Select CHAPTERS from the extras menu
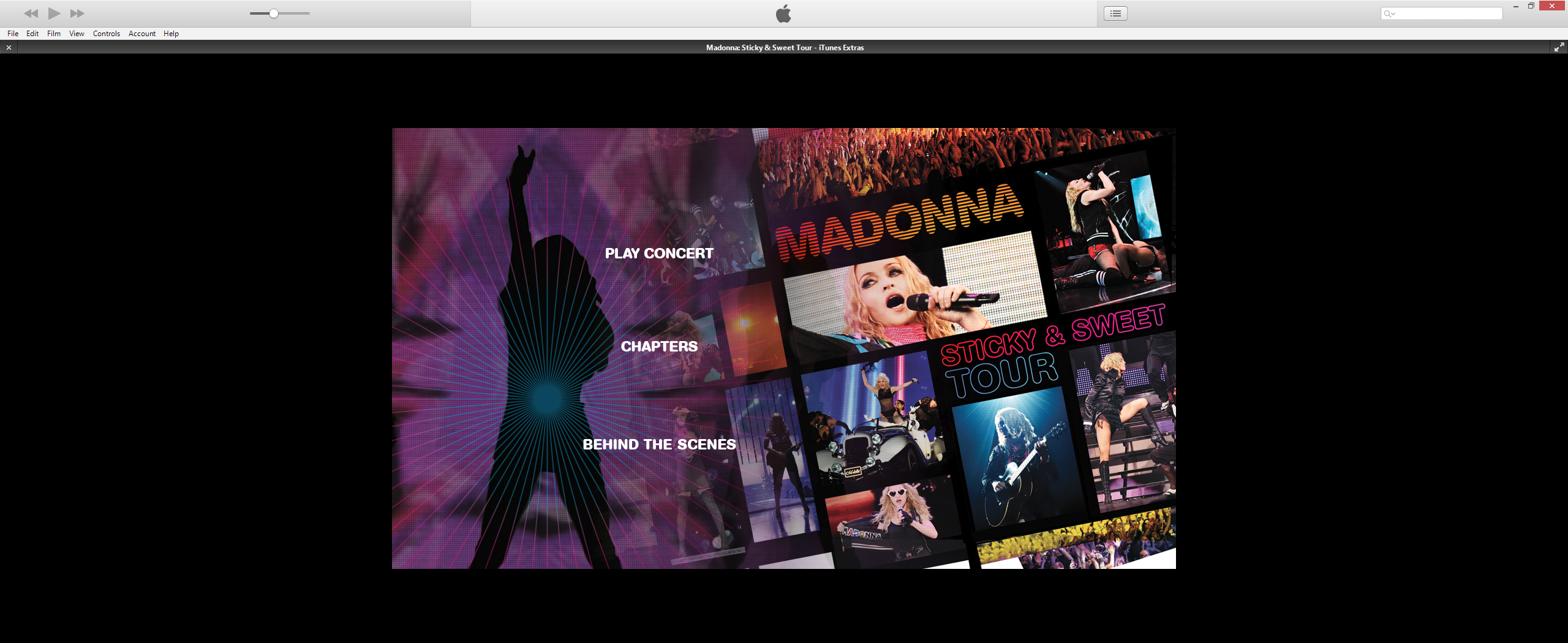Viewport: 1568px width, 643px height. pyautogui.click(x=659, y=347)
